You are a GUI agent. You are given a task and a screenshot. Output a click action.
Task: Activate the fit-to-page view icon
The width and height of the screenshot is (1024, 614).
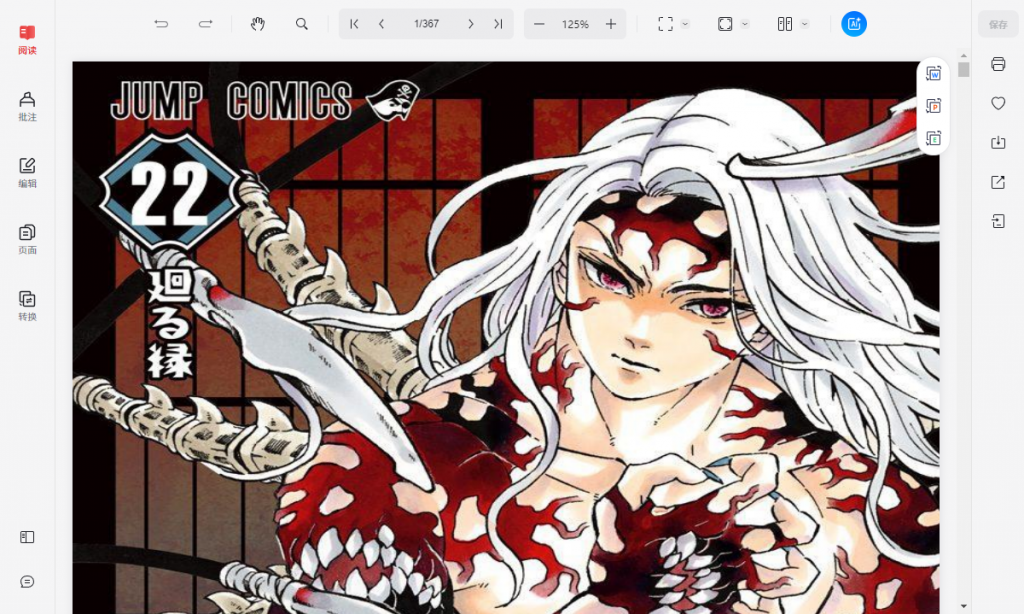coord(725,24)
